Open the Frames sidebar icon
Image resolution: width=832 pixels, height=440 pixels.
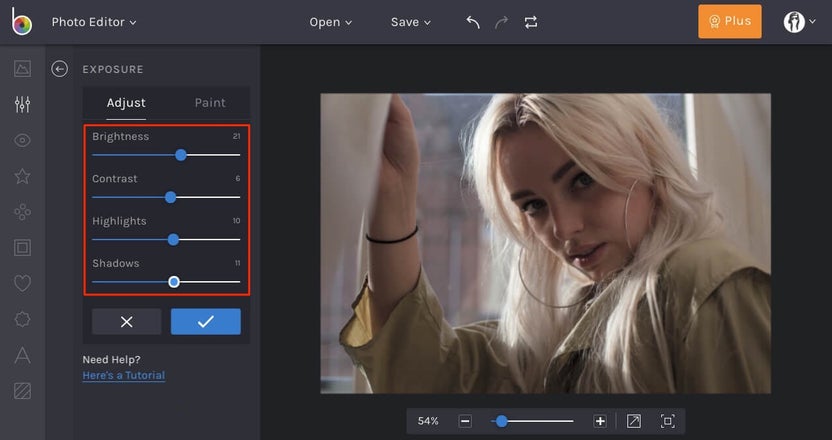tap(22, 248)
